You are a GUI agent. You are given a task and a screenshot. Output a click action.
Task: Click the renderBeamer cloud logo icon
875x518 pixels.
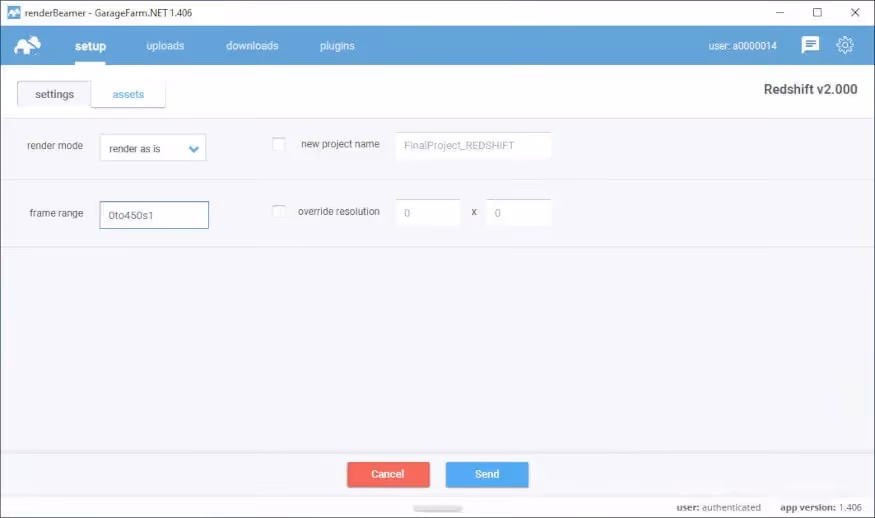coord(27,45)
